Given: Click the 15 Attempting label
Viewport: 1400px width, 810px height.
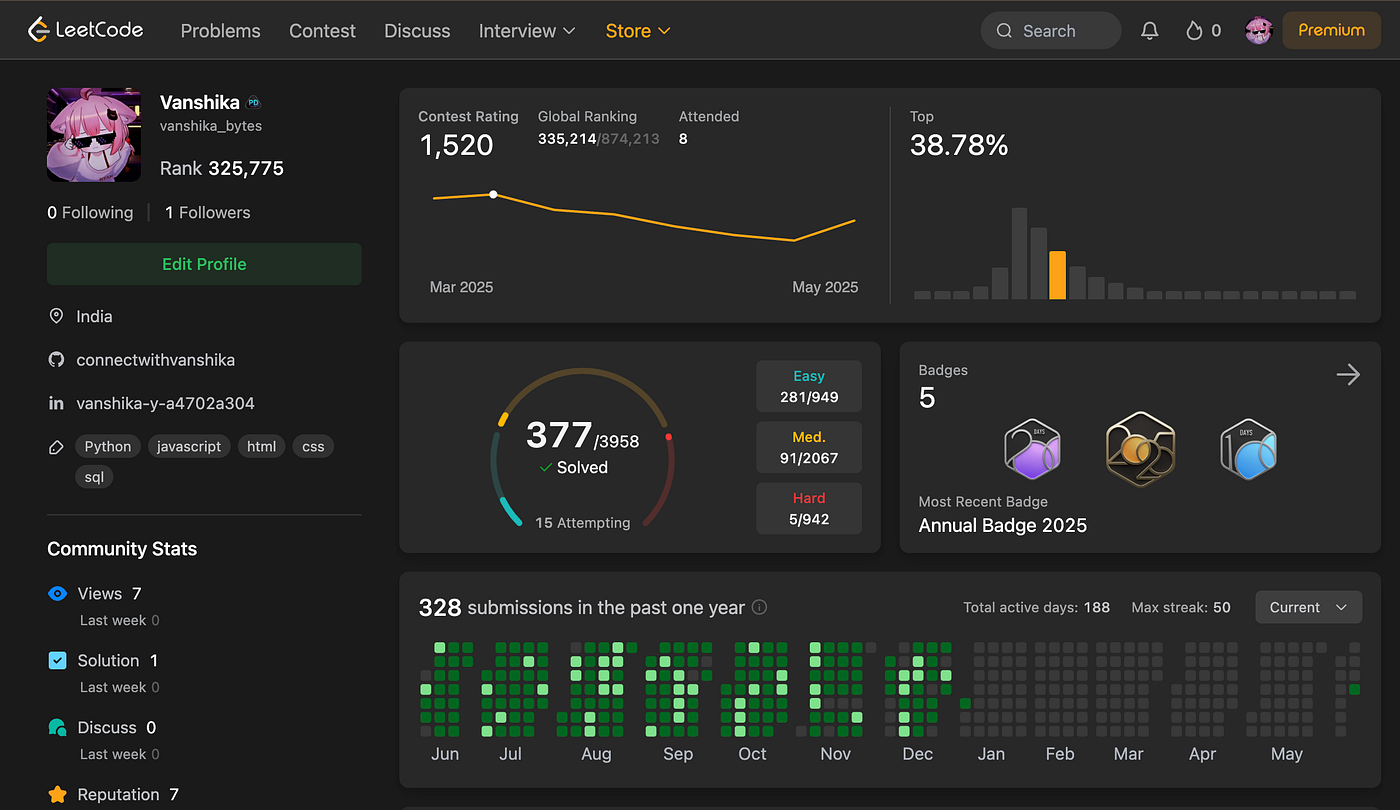Looking at the screenshot, I should [583, 523].
